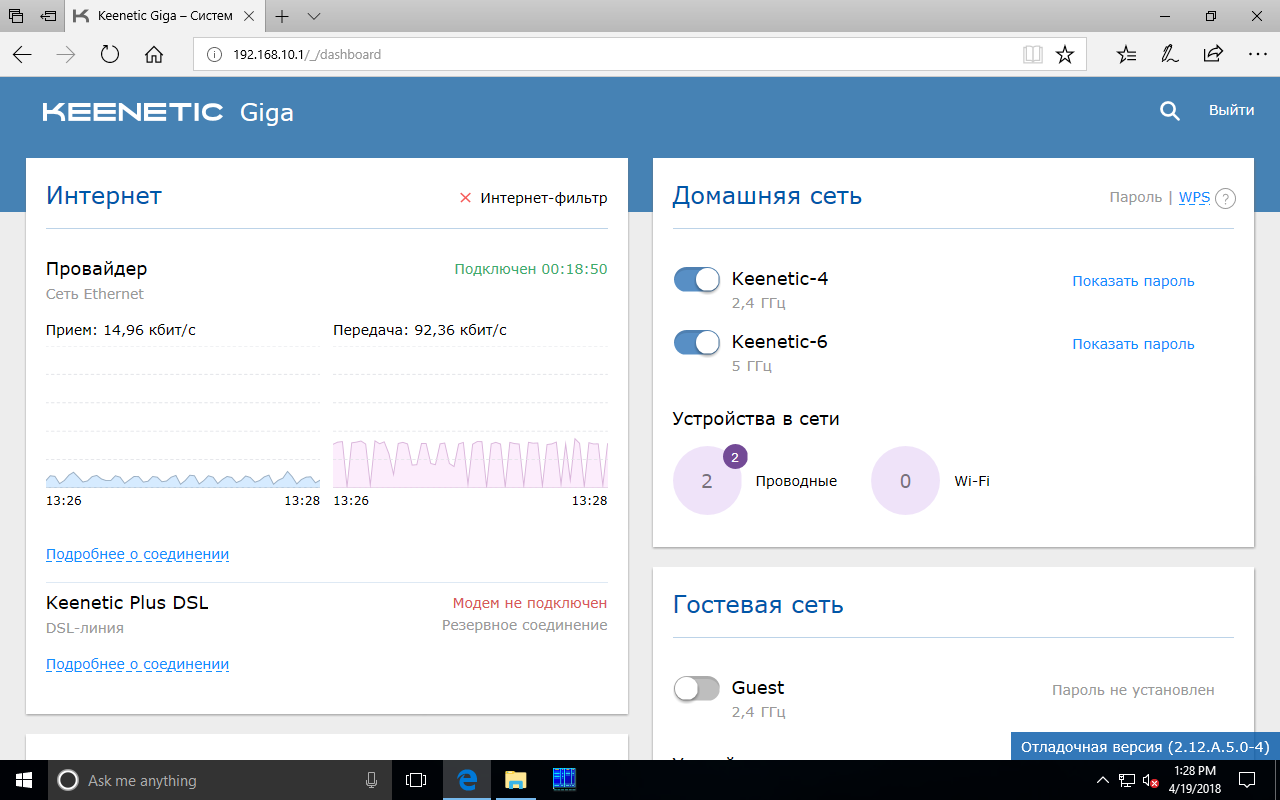This screenshot has width=1280, height=800.
Task: Click the search magnifier in Keenetic header
Action: [x=1170, y=111]
